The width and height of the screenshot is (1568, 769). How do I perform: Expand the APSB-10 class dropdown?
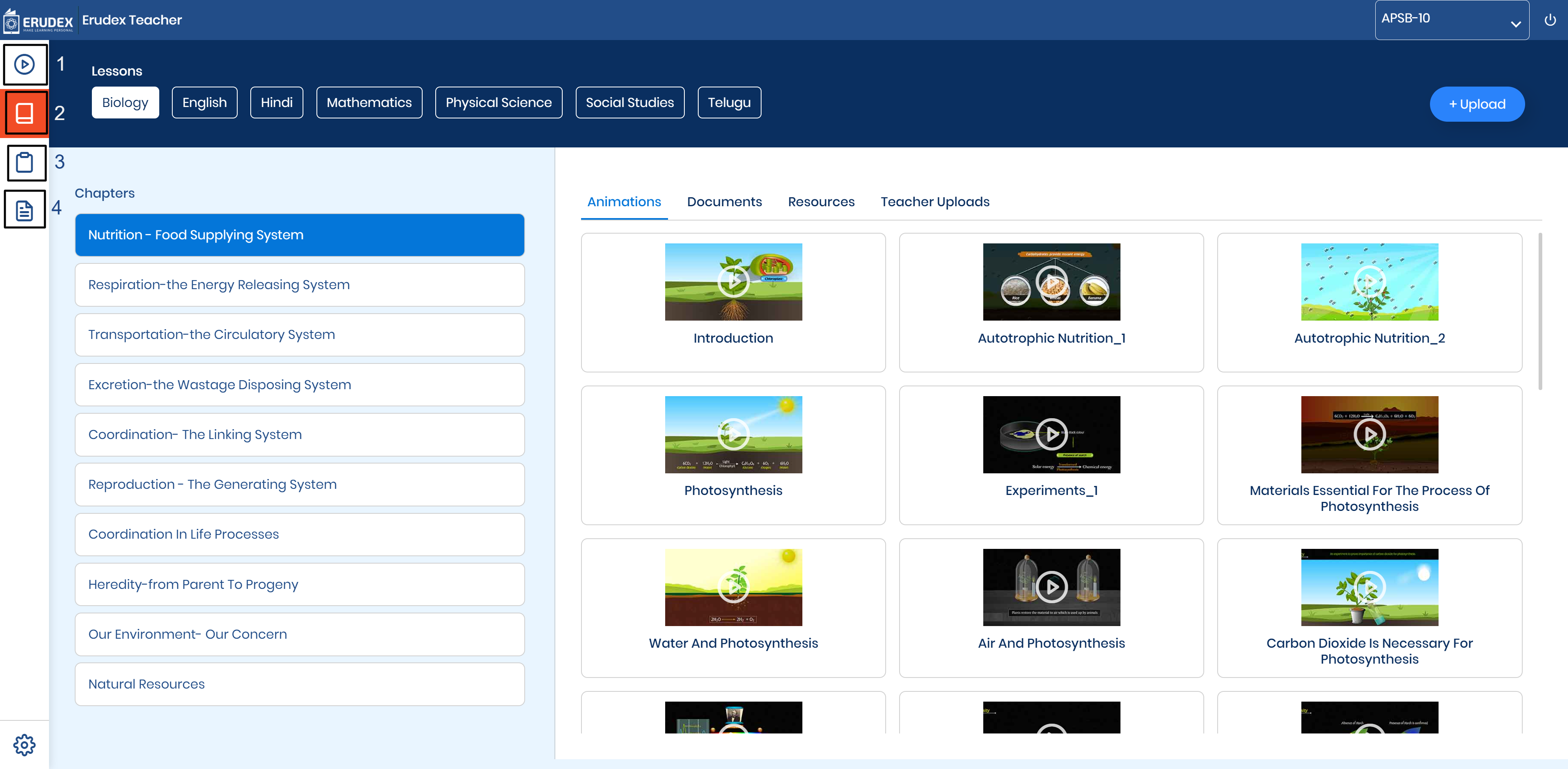[x=1452, y=20]
